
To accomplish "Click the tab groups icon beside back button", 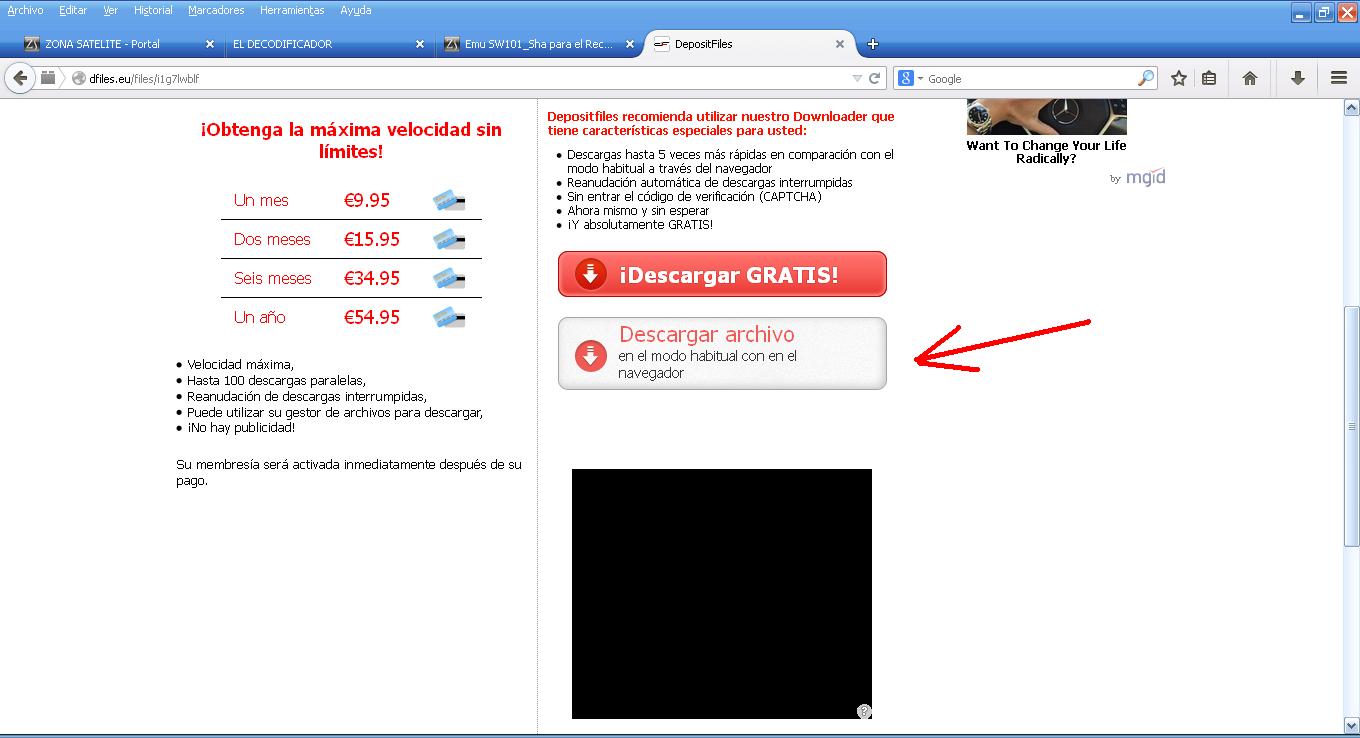I will pyautogui.click(x=47, y=78).
